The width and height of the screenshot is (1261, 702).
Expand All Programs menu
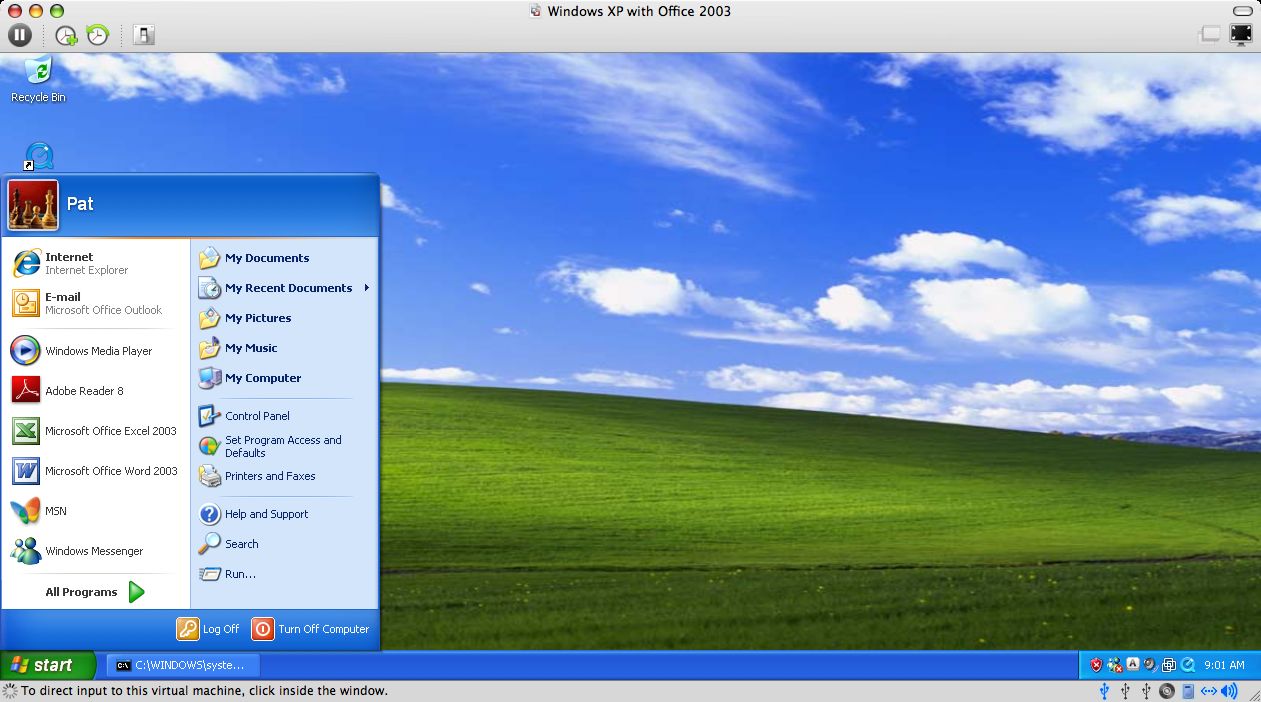coord(96,592)
